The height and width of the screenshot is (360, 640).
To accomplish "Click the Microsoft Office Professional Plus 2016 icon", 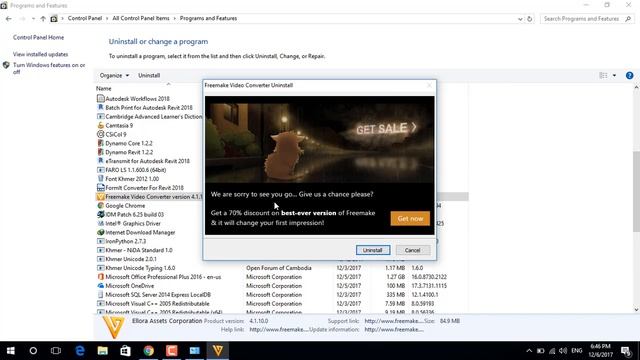I will pyautogui.click(x=100, y=277).
